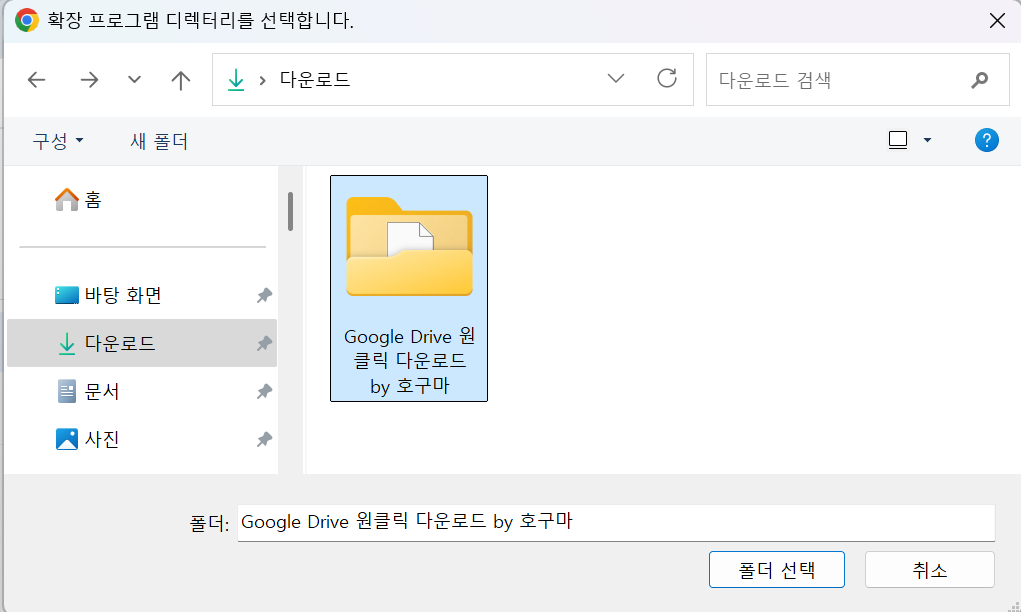This screenshot has height=612, width=1021.
Task: Click the pin icon next to 바탕 화면
Action: click(264, 296)
